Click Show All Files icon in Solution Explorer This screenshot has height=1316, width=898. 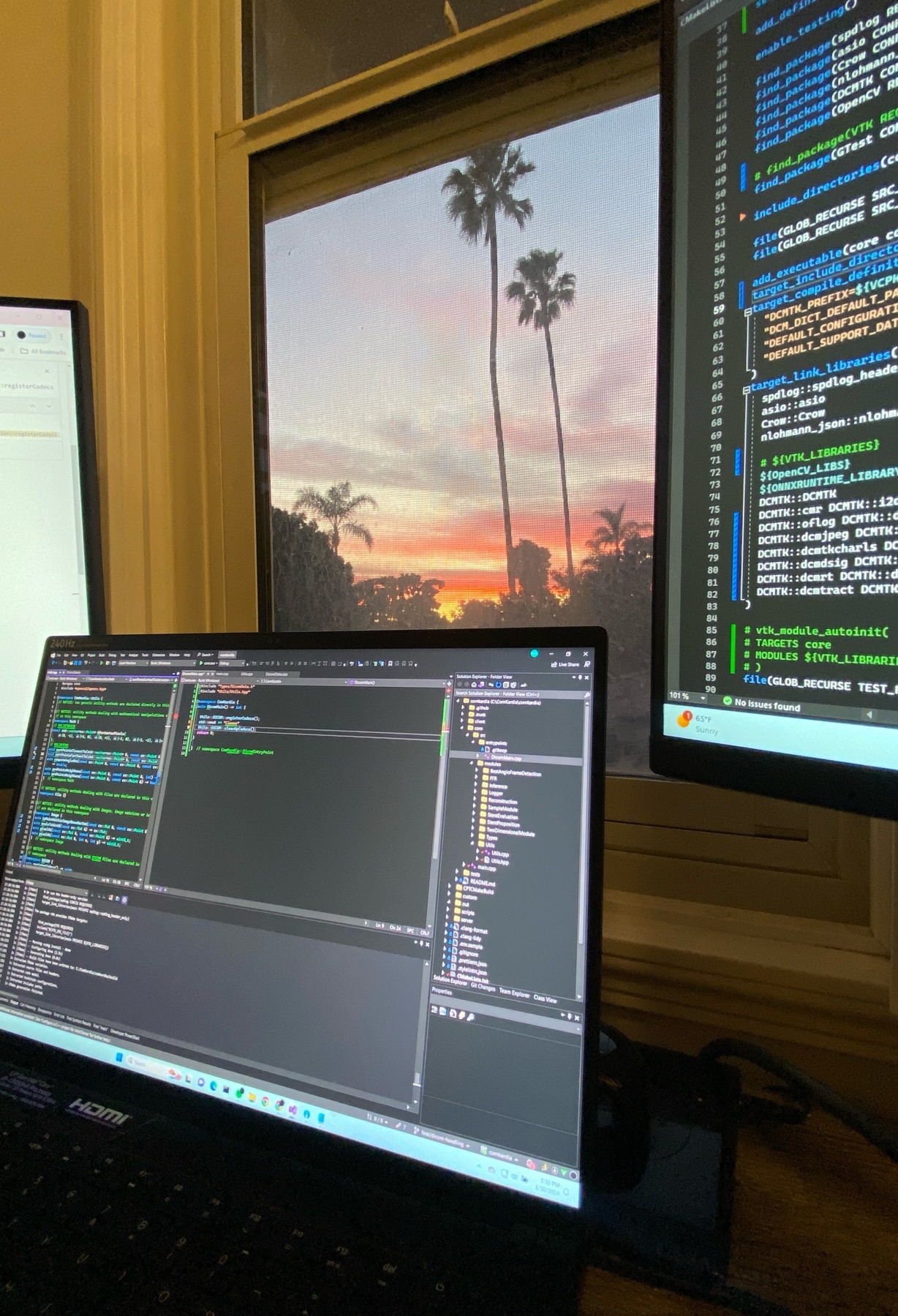(x=513, y=685)
